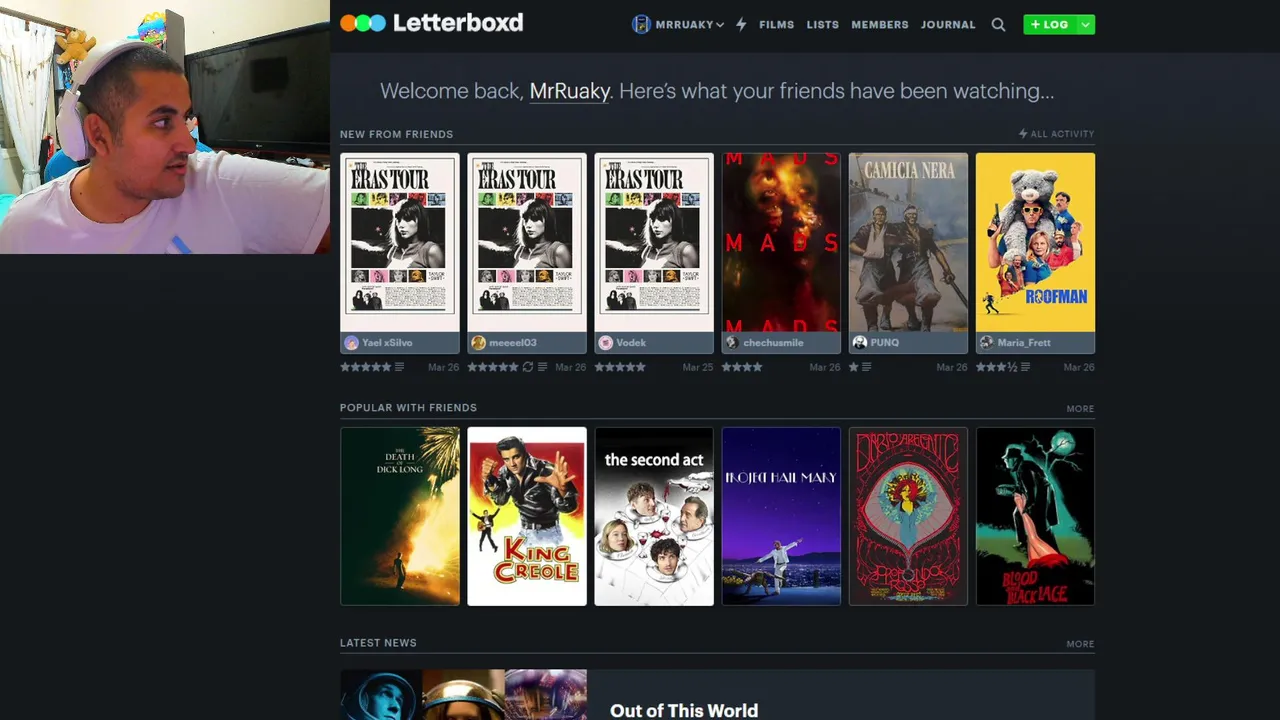The width and height of the screenshot is (1280, 720).
Task: Open the activity lightning bolt icon
Action: tap(741, 24)
